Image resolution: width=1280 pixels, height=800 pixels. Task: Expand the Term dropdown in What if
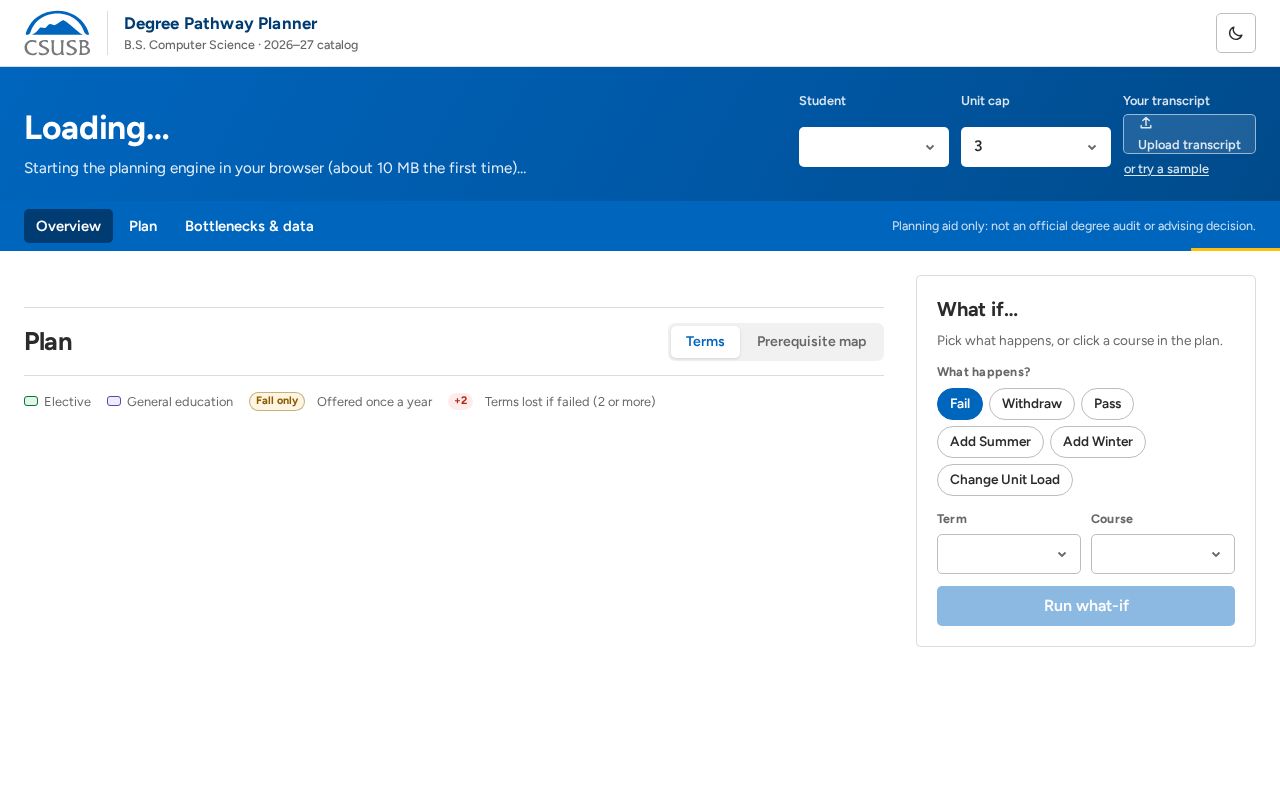(1009, 554)
